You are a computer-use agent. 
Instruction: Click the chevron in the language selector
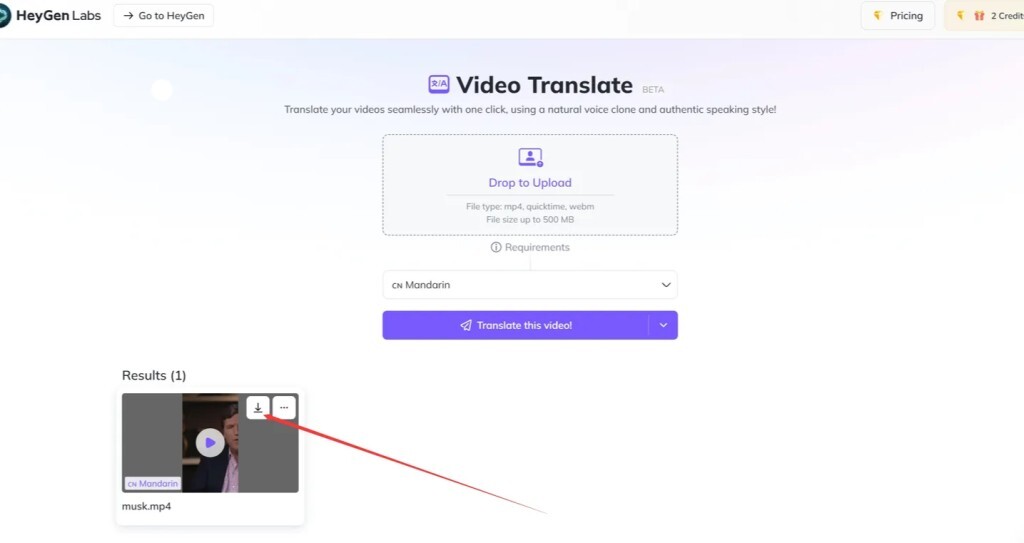point(665,285)
